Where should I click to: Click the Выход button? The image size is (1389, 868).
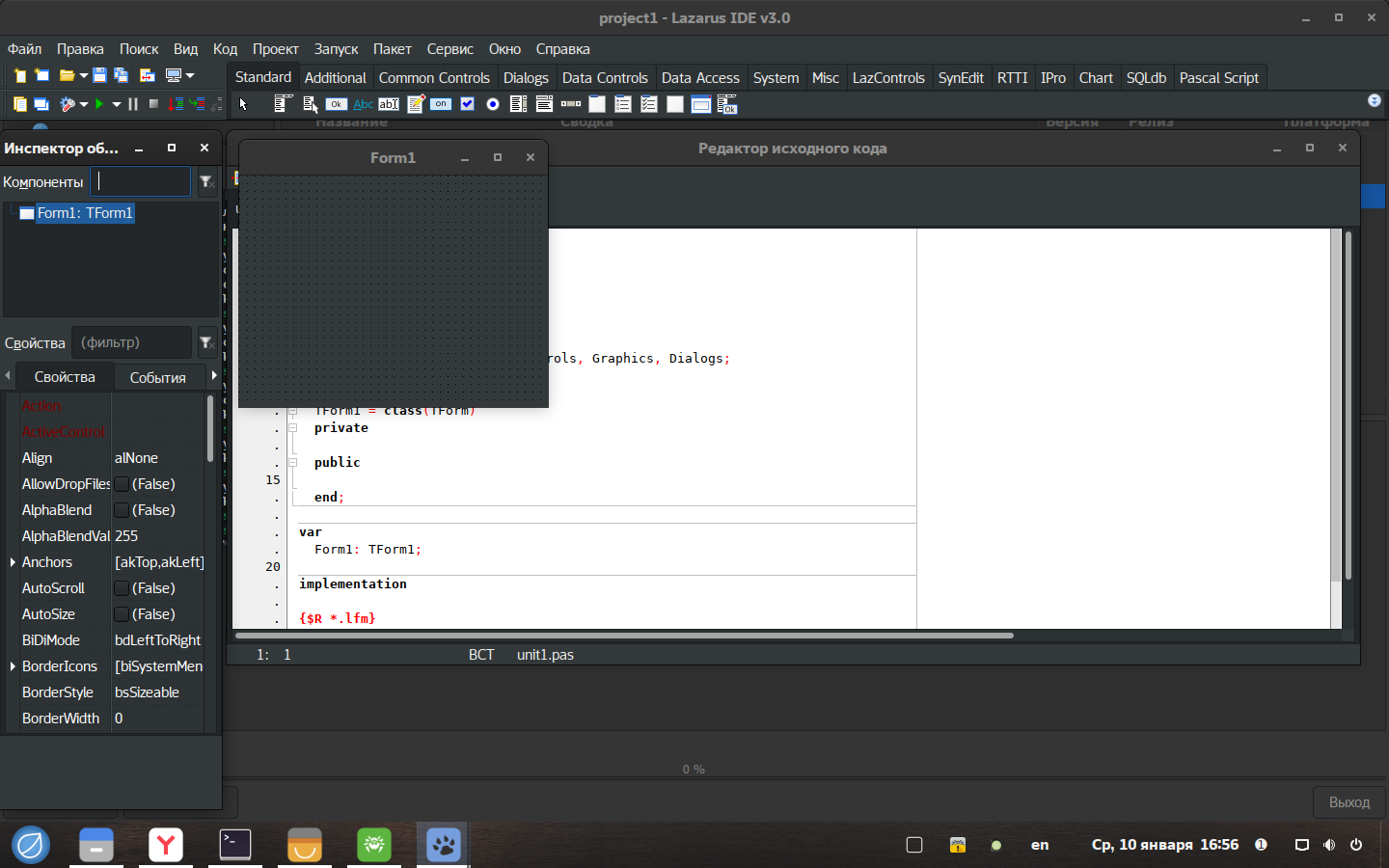[1348, 802]
